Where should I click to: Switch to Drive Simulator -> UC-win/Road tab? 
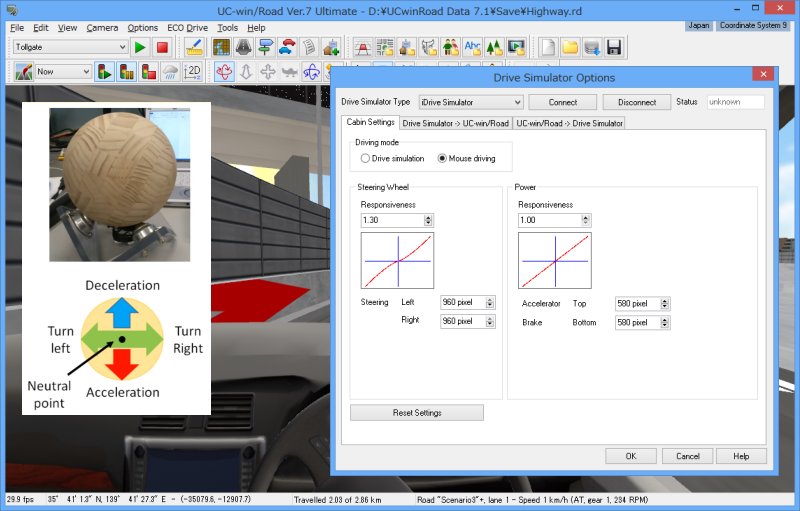click(456, 123)
